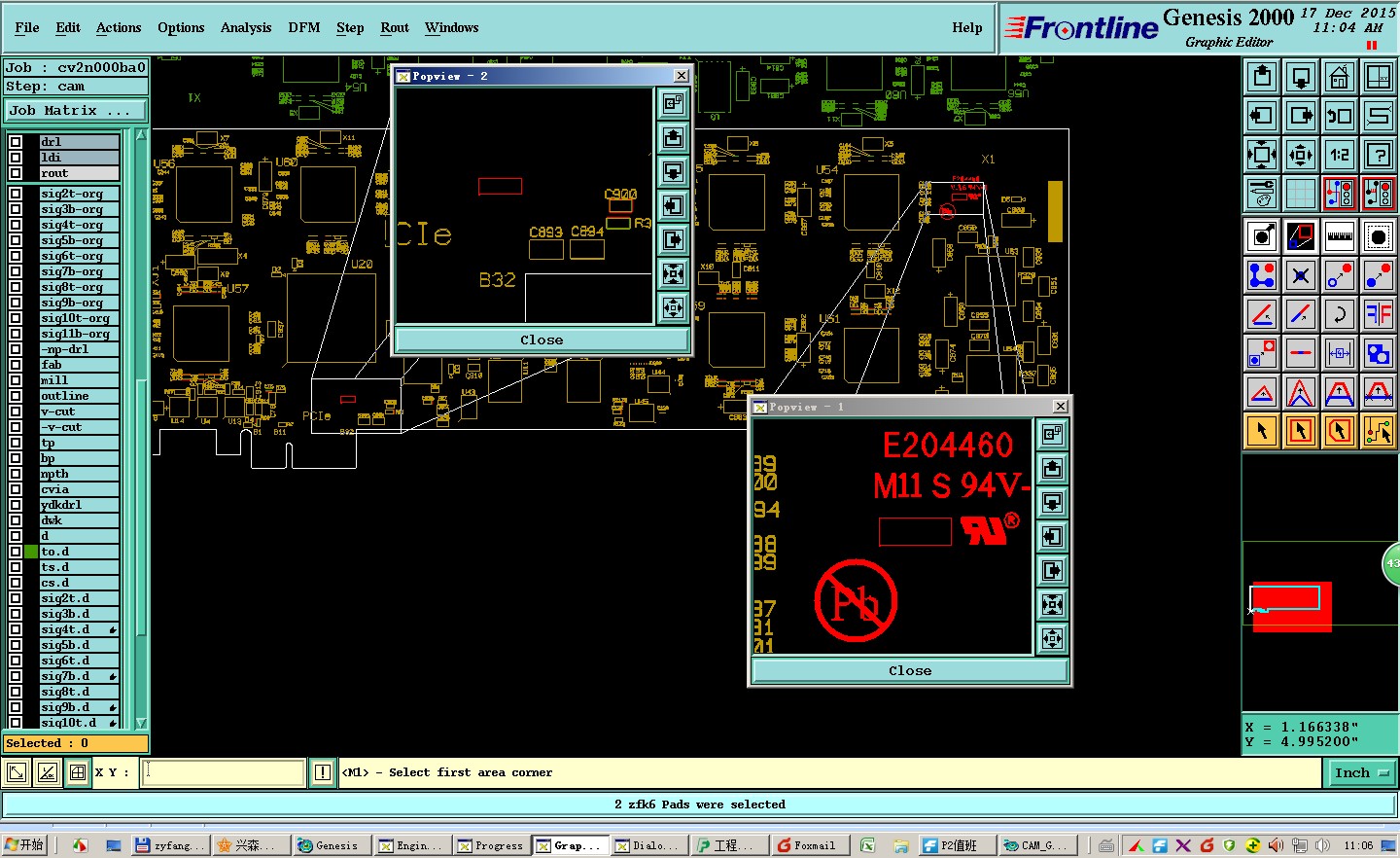Click the pan up arrow icon

click(1262, 76)
